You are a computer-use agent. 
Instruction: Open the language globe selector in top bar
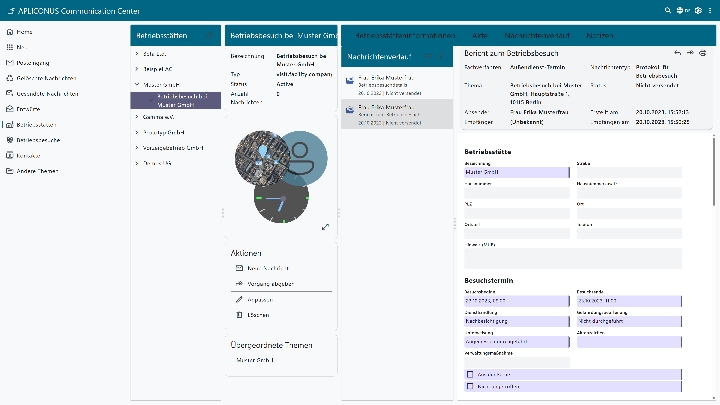pyautogui.click(x=683, y=10)
